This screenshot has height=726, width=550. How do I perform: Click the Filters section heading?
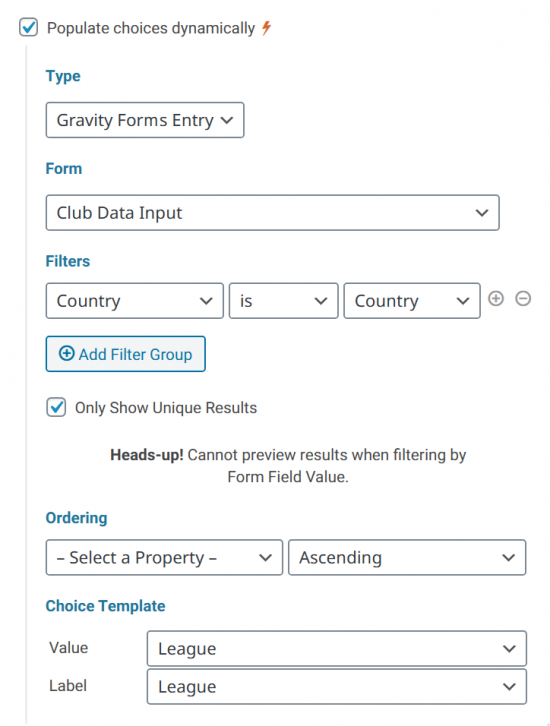click(68, 261)
